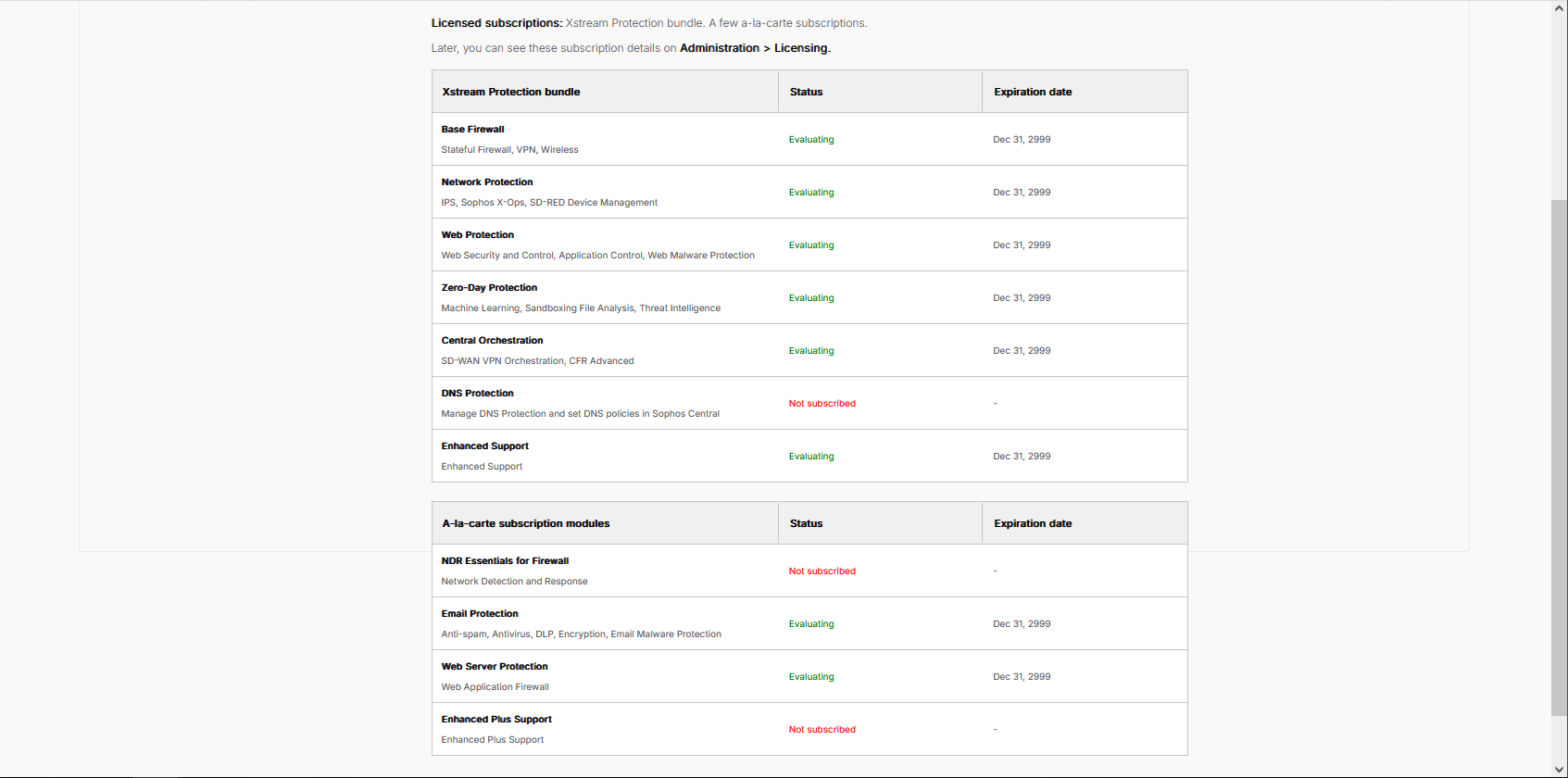Select the Email Protection module title

point(480,614)
